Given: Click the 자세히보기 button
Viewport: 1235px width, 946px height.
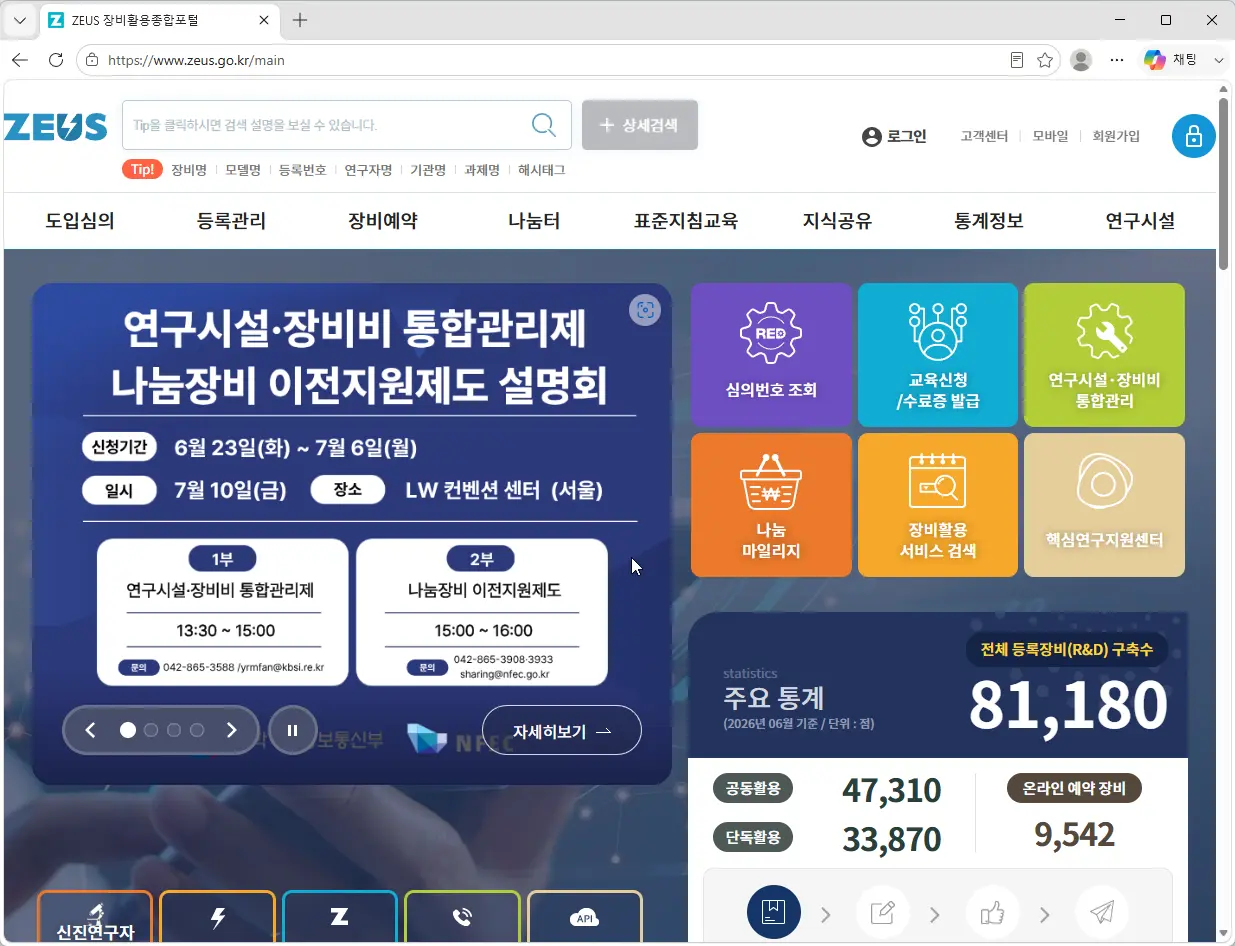Looking at the screenshot, I should pos(562,731).
